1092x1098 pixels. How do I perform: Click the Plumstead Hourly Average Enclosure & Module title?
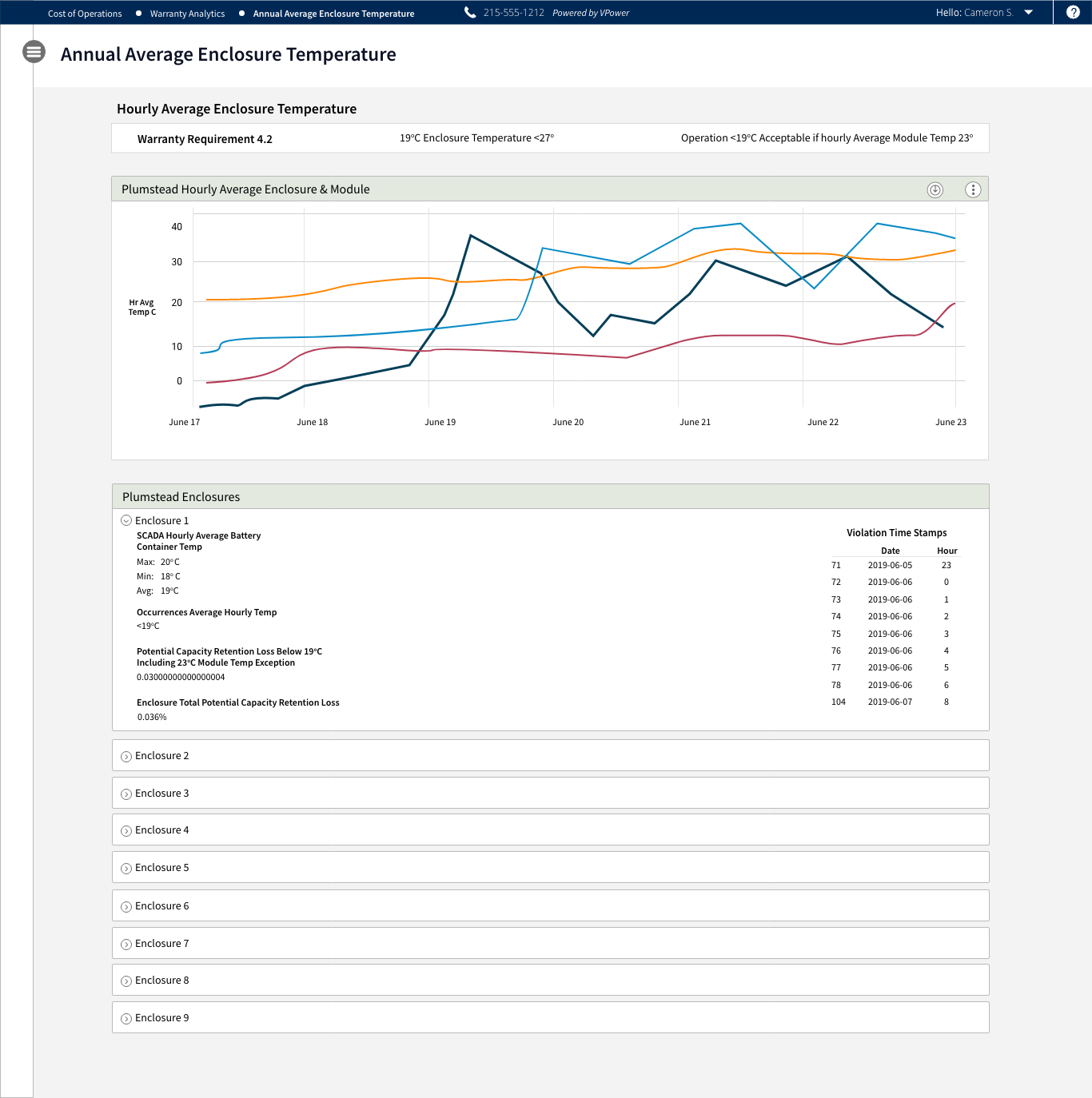[x=245, y=189]
